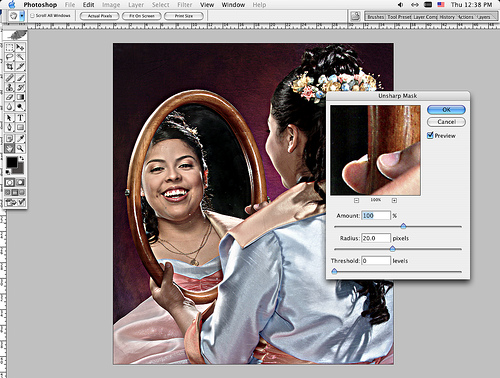The image size is (500, 378).
Task: Uncheck the Preview checkbox
Action: click(430, 135)
